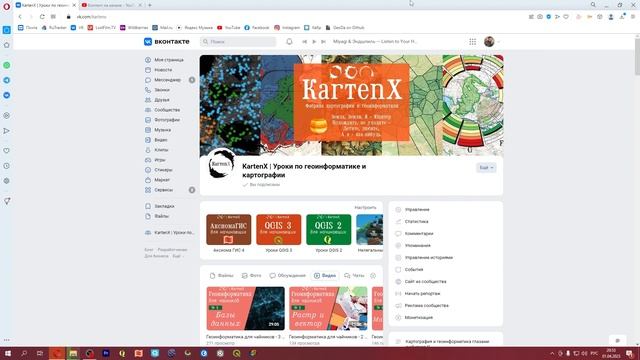Screen dimensions: 640x360
Task: Open KartenX community shortcut in left menu
Action: coord(170,233)
